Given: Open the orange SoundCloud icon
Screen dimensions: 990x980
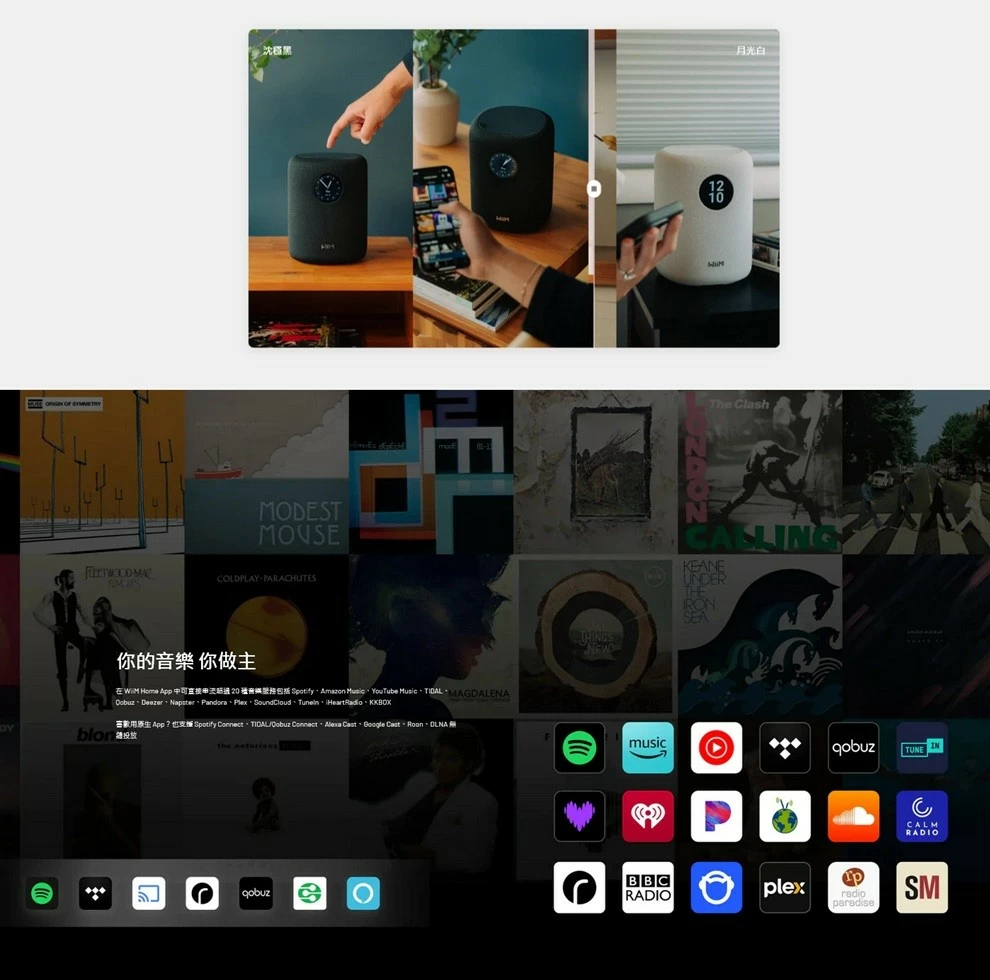Looking at the screenshot, I should 854,816.
